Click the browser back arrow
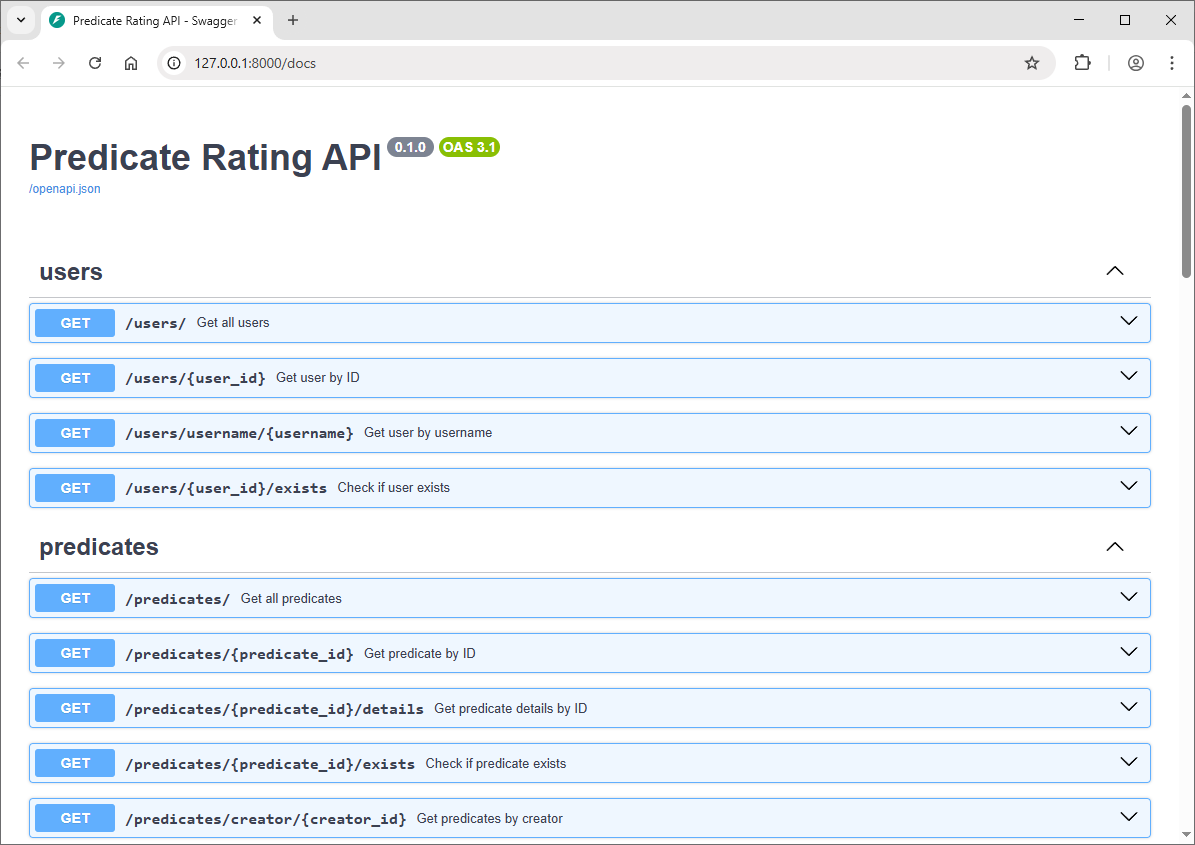Screen dimensions: 1195x845 24,63
